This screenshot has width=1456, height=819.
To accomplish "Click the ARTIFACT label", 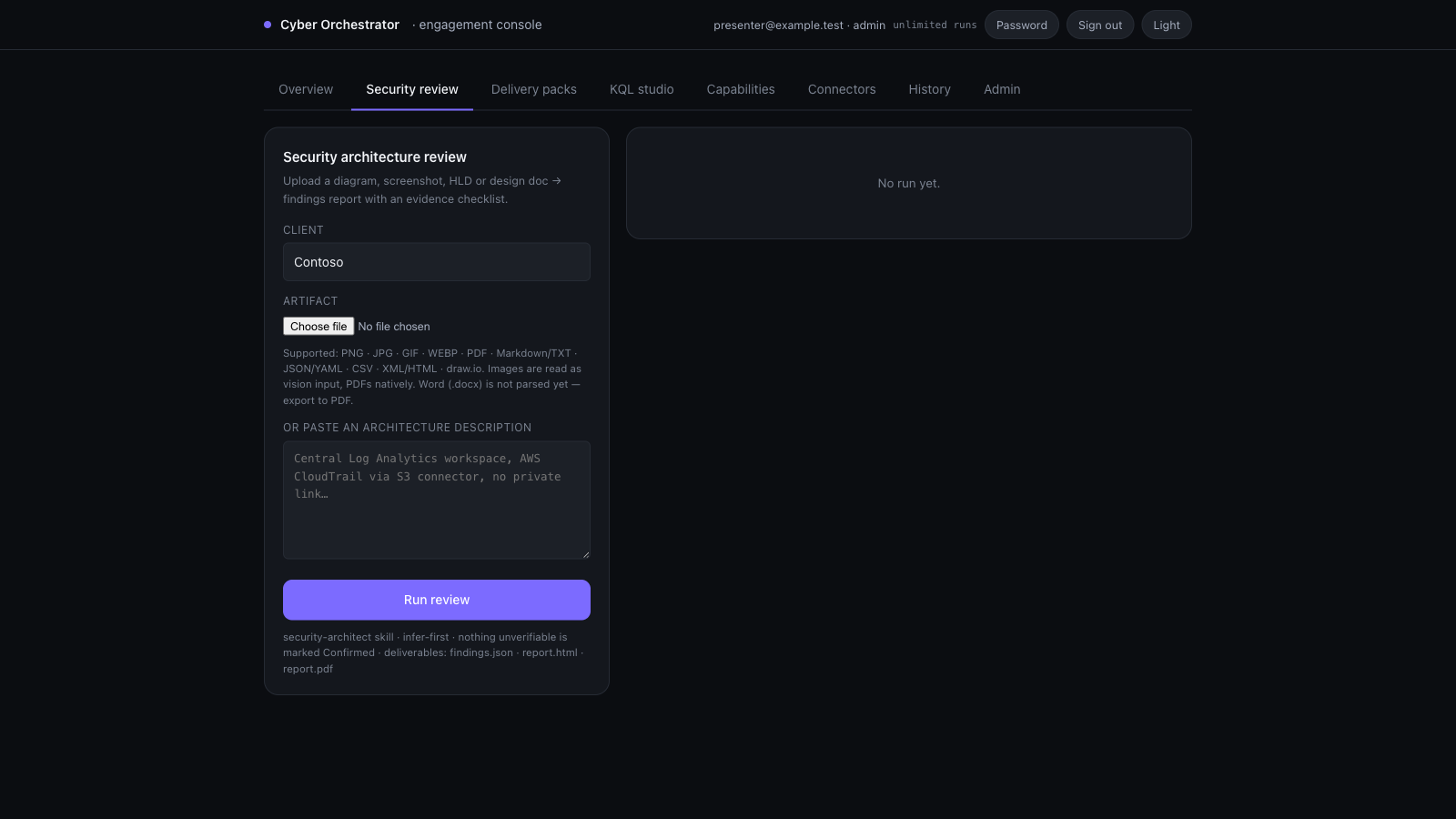I will [x=310, y=301].
